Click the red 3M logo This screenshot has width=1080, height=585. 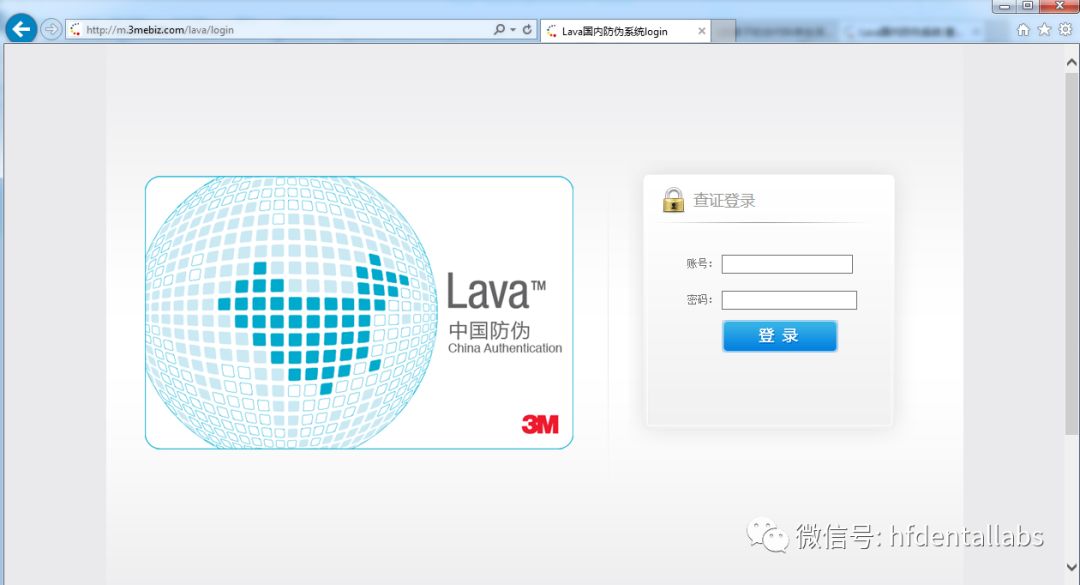pos(540,424)
